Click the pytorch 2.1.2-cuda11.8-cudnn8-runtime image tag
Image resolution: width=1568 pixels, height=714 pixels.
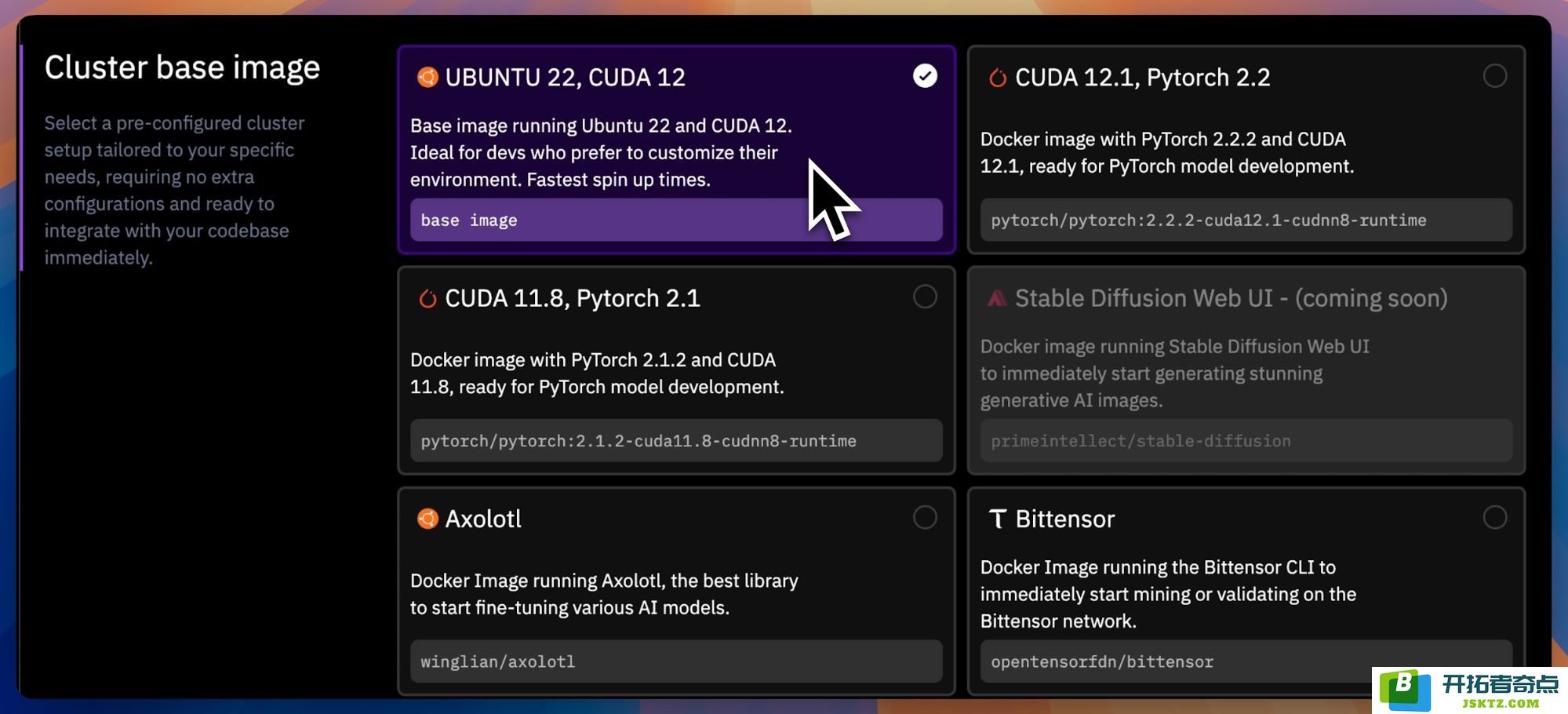[x=676, y=440]
